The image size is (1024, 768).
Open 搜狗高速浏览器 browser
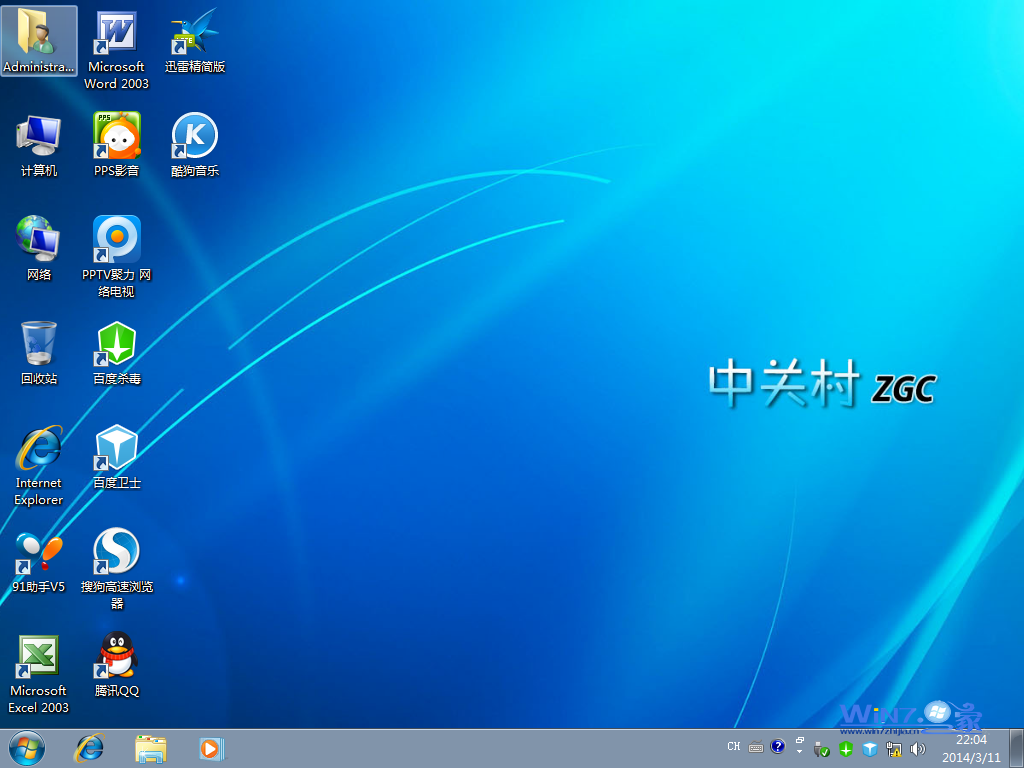(116, 550)
